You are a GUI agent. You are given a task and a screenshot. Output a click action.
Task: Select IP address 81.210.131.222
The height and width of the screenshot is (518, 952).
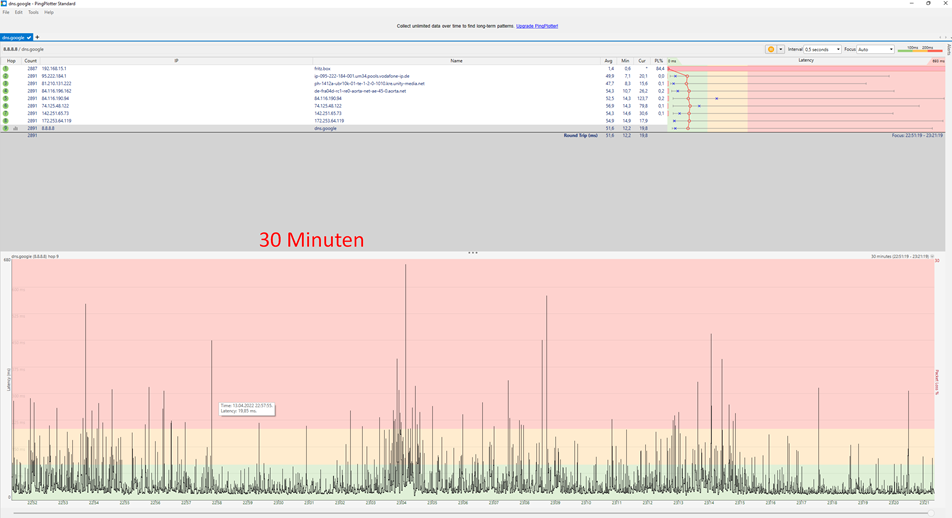tap(56, 83)
